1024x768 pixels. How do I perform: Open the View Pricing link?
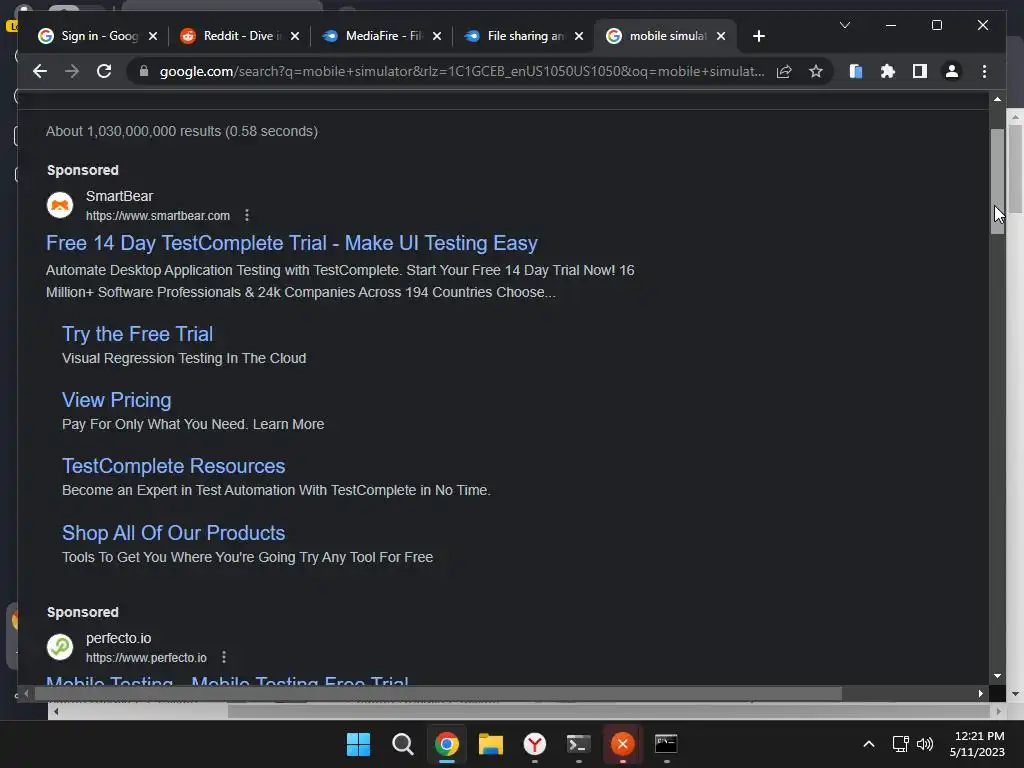click(116, 400)
